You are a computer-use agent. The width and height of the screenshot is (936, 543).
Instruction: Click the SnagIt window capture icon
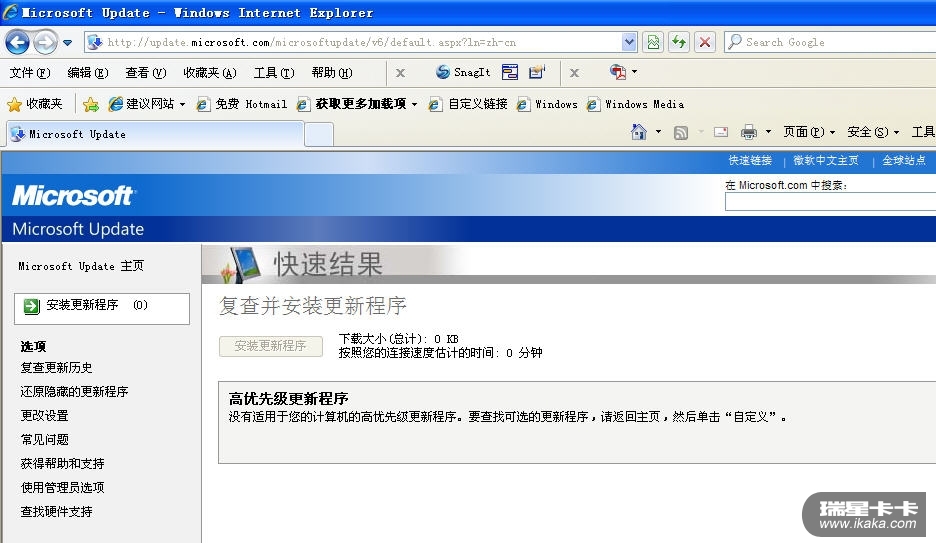pyautogui.click(x=510, y=72)
